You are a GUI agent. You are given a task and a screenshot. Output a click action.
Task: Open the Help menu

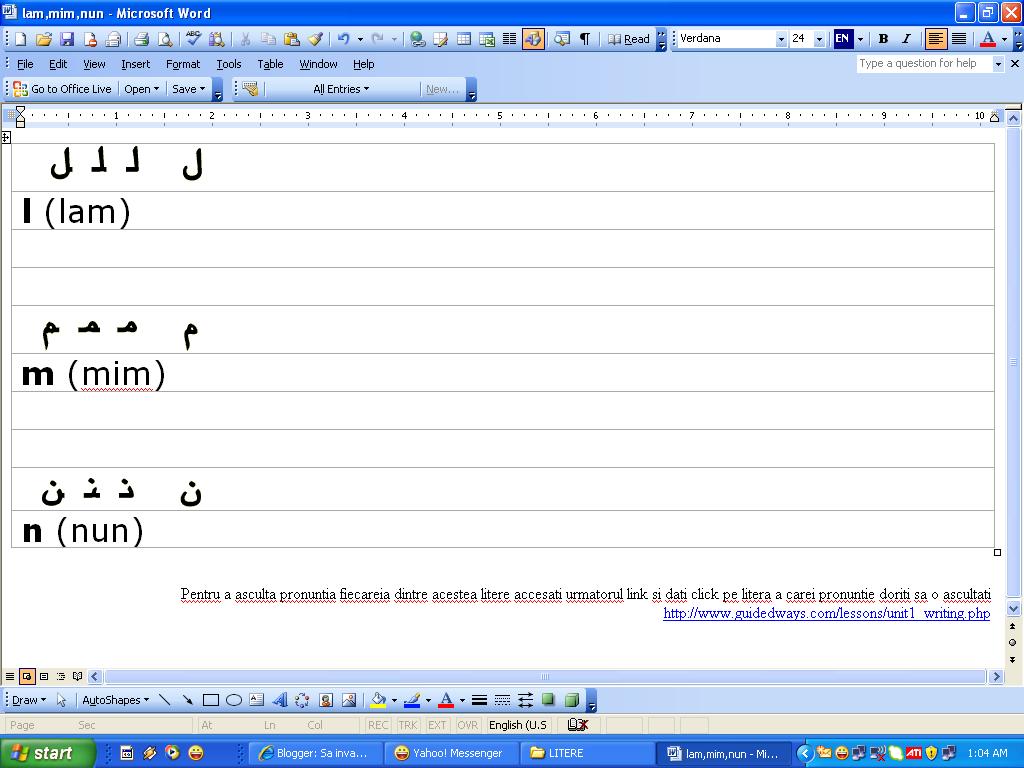[363, 64]
